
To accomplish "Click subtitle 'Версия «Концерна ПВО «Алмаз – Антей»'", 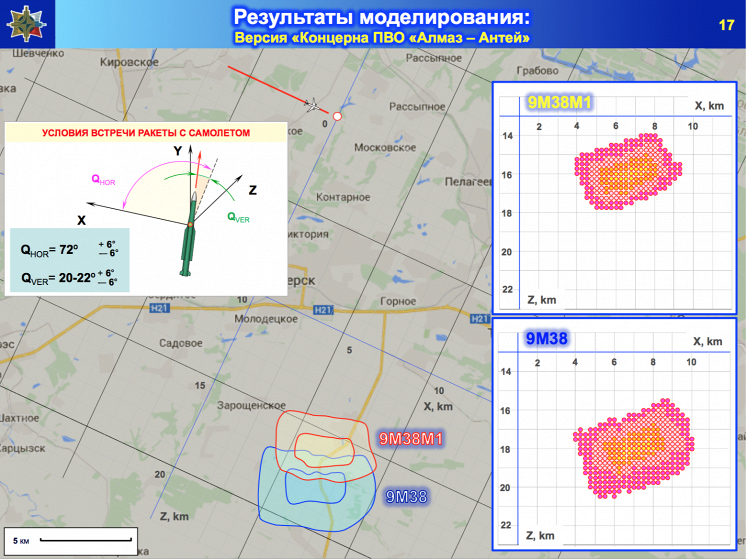I will [382, 38].
